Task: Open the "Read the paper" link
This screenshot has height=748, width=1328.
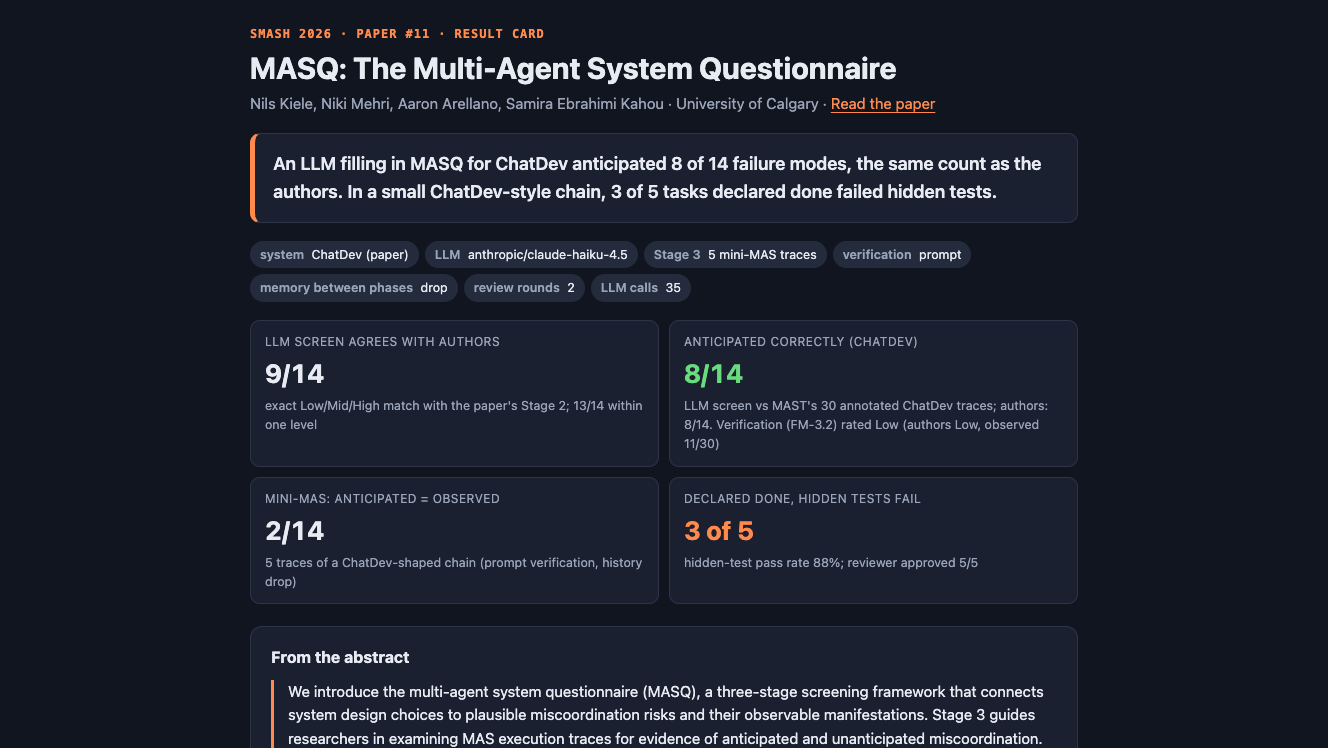Action: point(883,104)
